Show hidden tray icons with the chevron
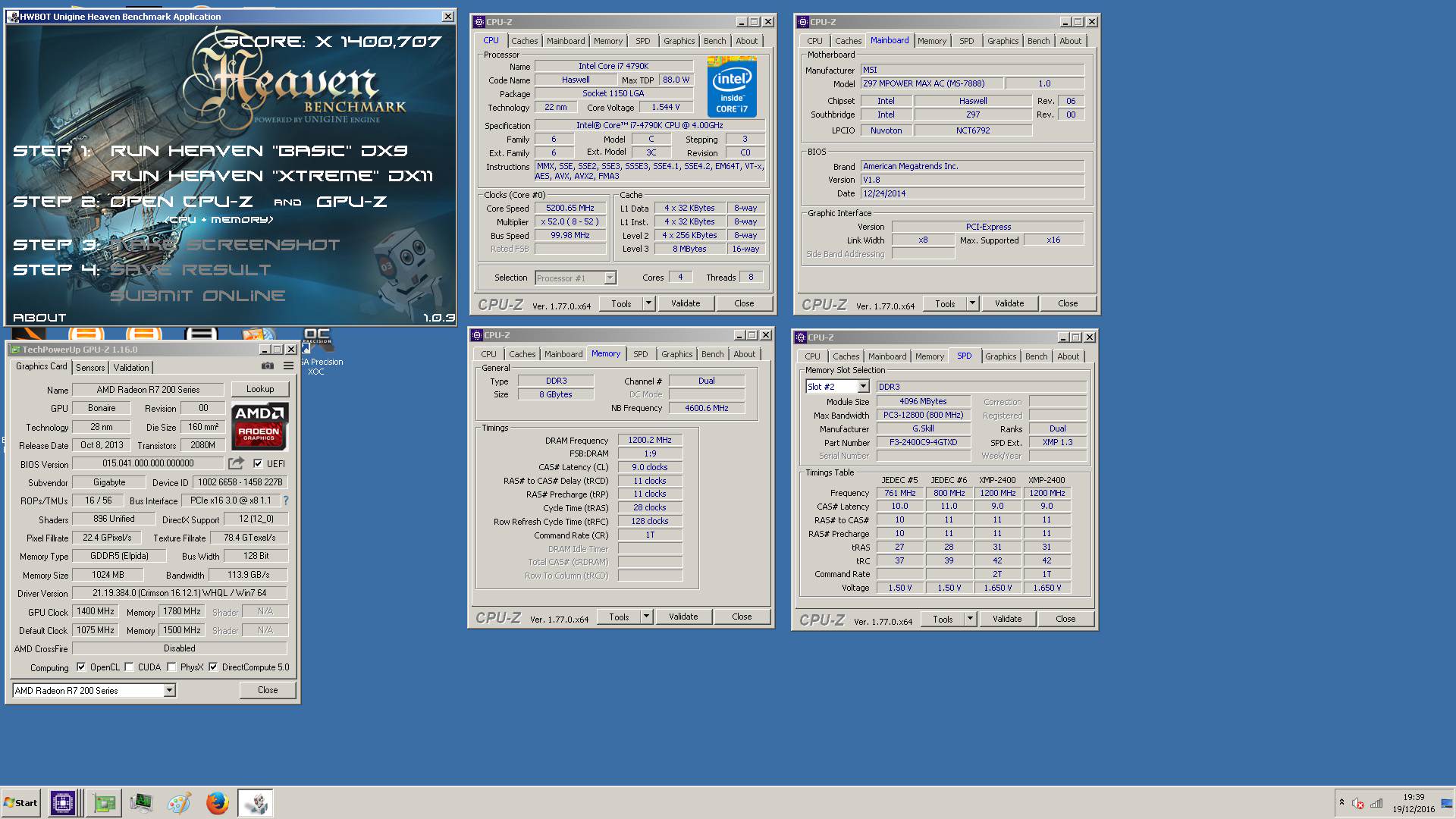 tap(1341, 802)
